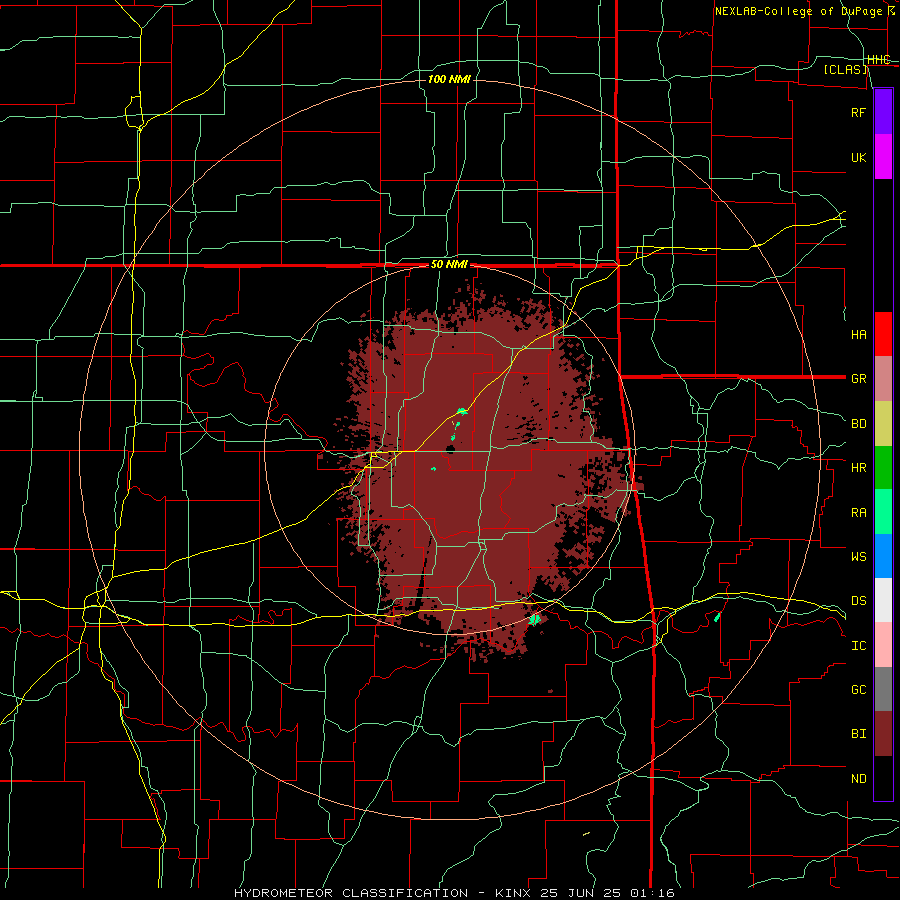Image resolution: width=900 pixels, height=900 pixels.
Task: Click the BI brown legend swatch
Action: [883, 734]
